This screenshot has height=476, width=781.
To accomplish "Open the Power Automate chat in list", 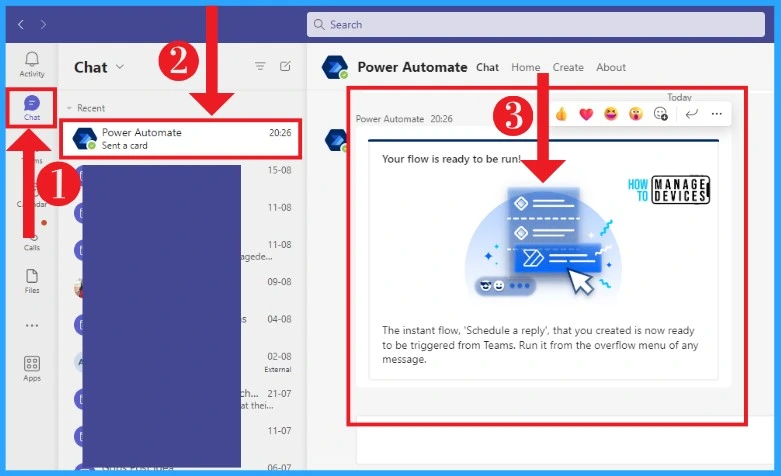I will 181,139.
